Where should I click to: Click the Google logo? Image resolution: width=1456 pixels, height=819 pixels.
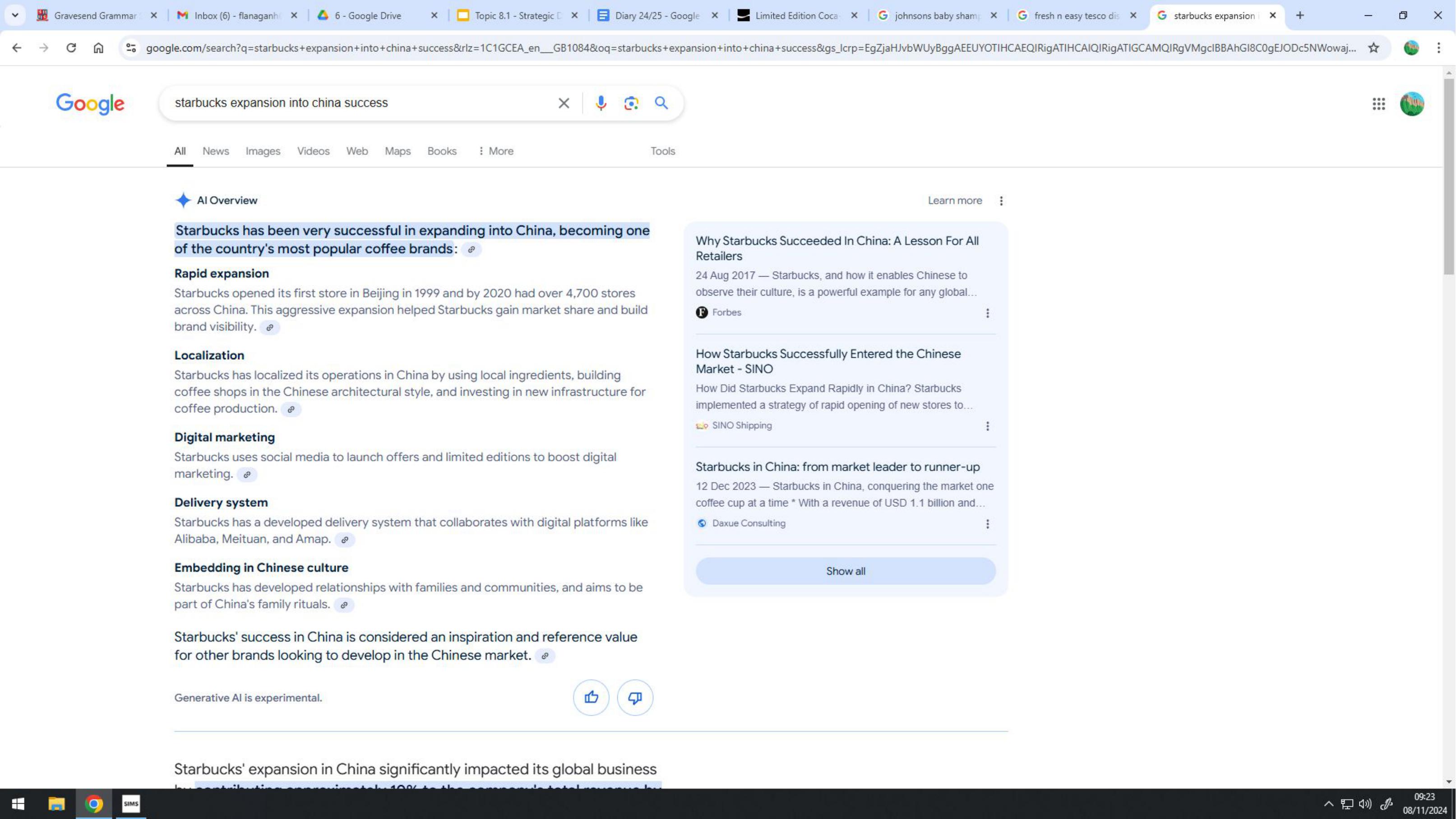pos(90,104)
